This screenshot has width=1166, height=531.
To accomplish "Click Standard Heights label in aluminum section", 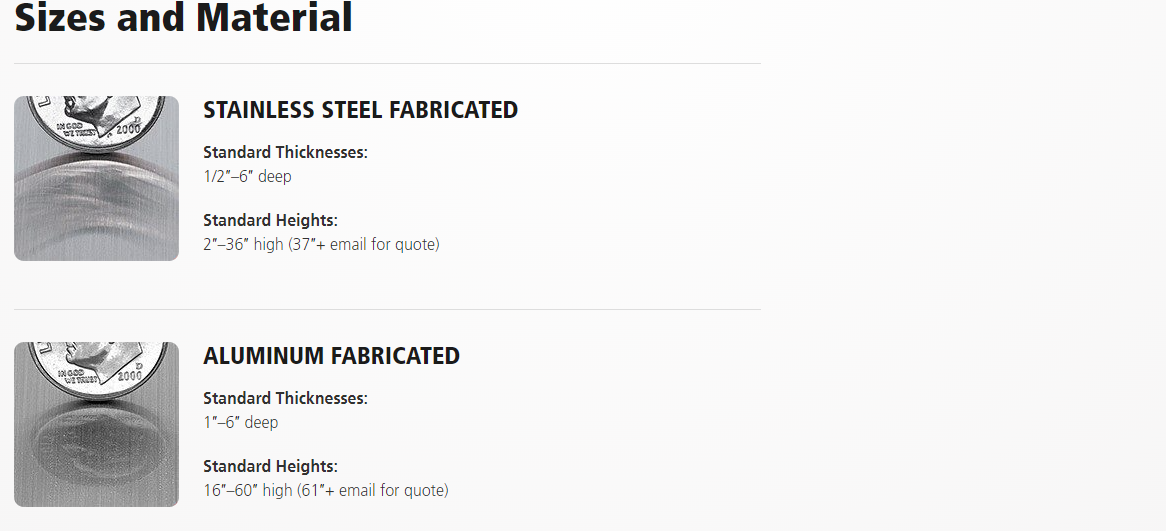I will 271,466.
